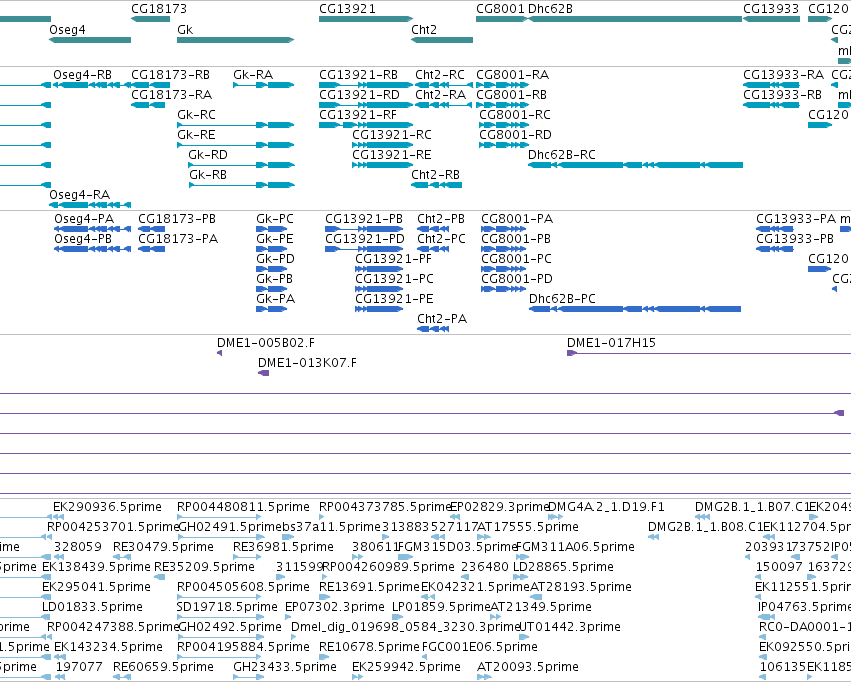The width and height of the screenshot is (851, 682).
Task: Select EST RP004480811.5prime
Action: [244, 507]
